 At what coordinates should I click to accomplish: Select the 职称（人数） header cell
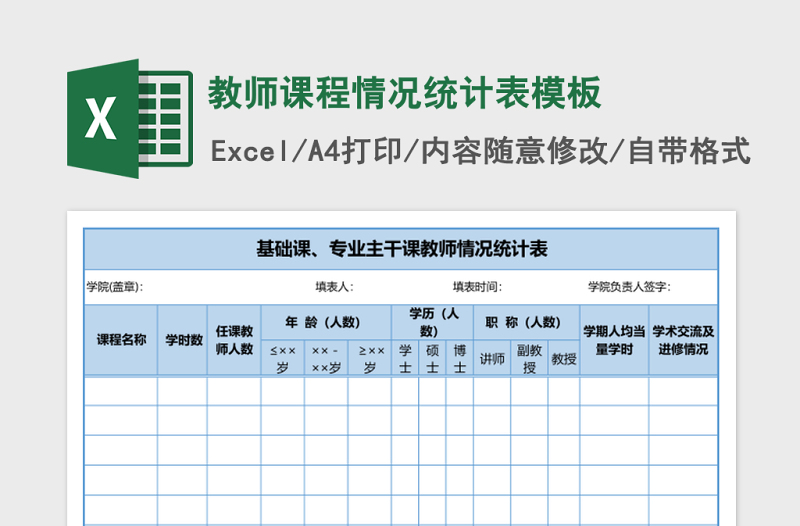tap(527, 322)
